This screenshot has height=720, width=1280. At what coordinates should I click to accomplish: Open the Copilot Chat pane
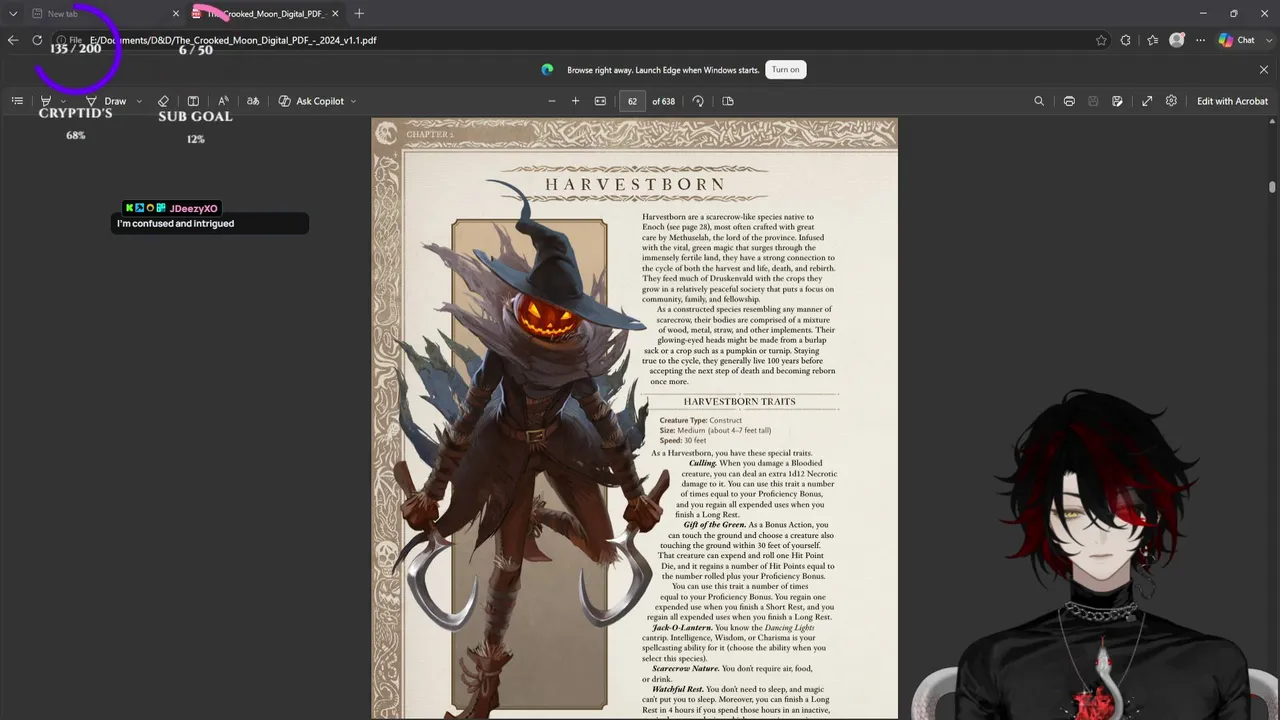(x=1237, y=40)
